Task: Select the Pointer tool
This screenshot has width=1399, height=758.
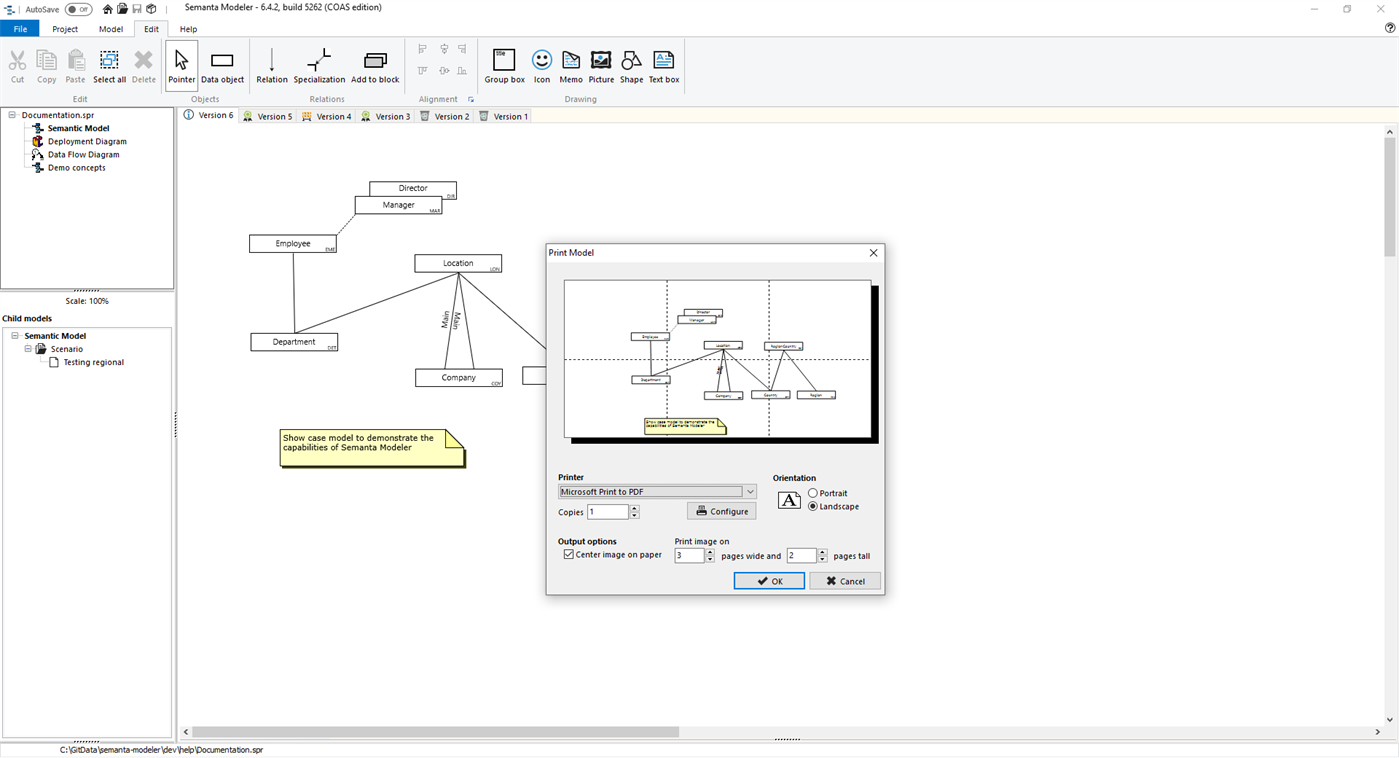Action: [x=181, y=62]
